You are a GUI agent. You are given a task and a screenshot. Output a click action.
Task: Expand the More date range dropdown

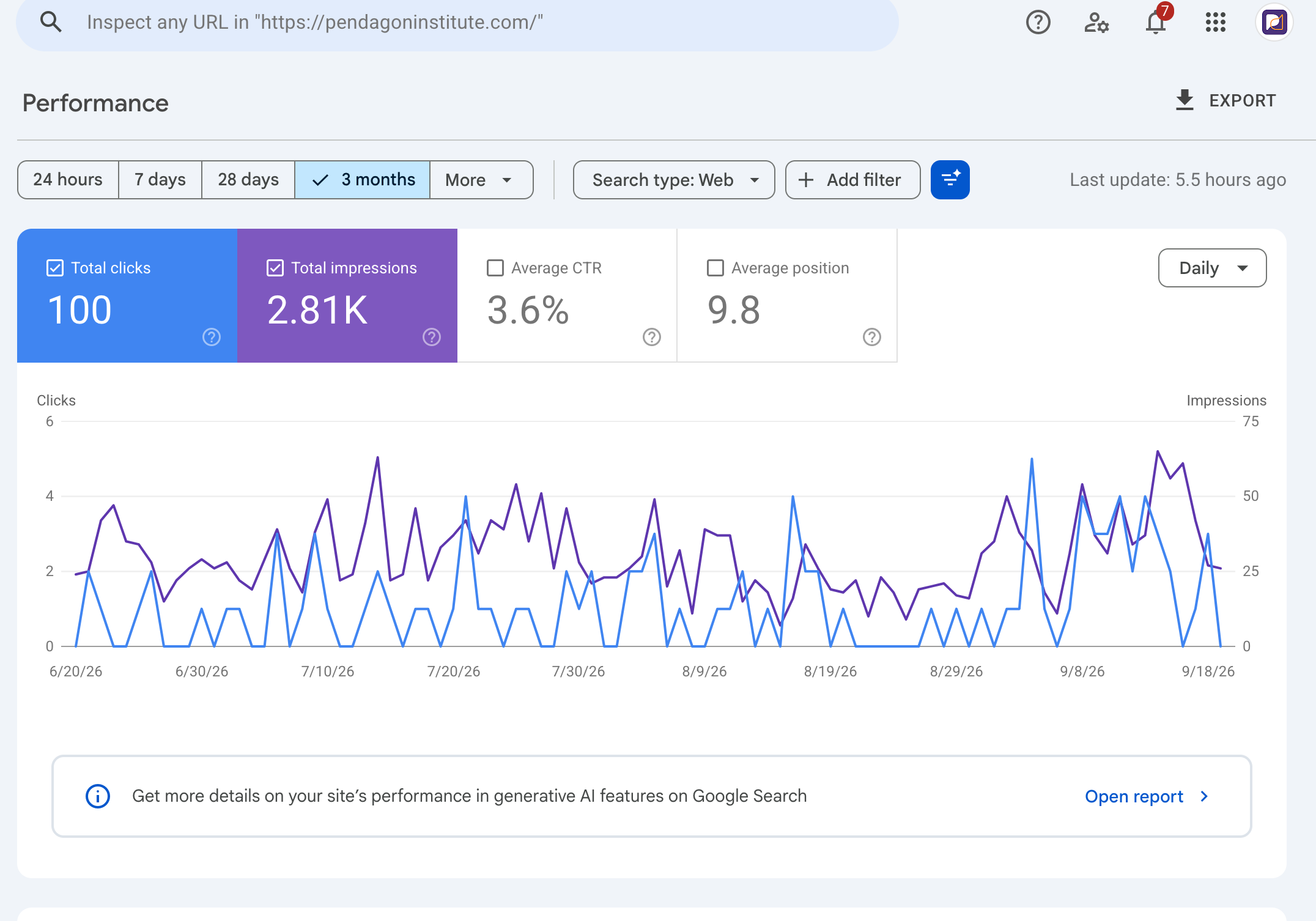coord(481,180)
